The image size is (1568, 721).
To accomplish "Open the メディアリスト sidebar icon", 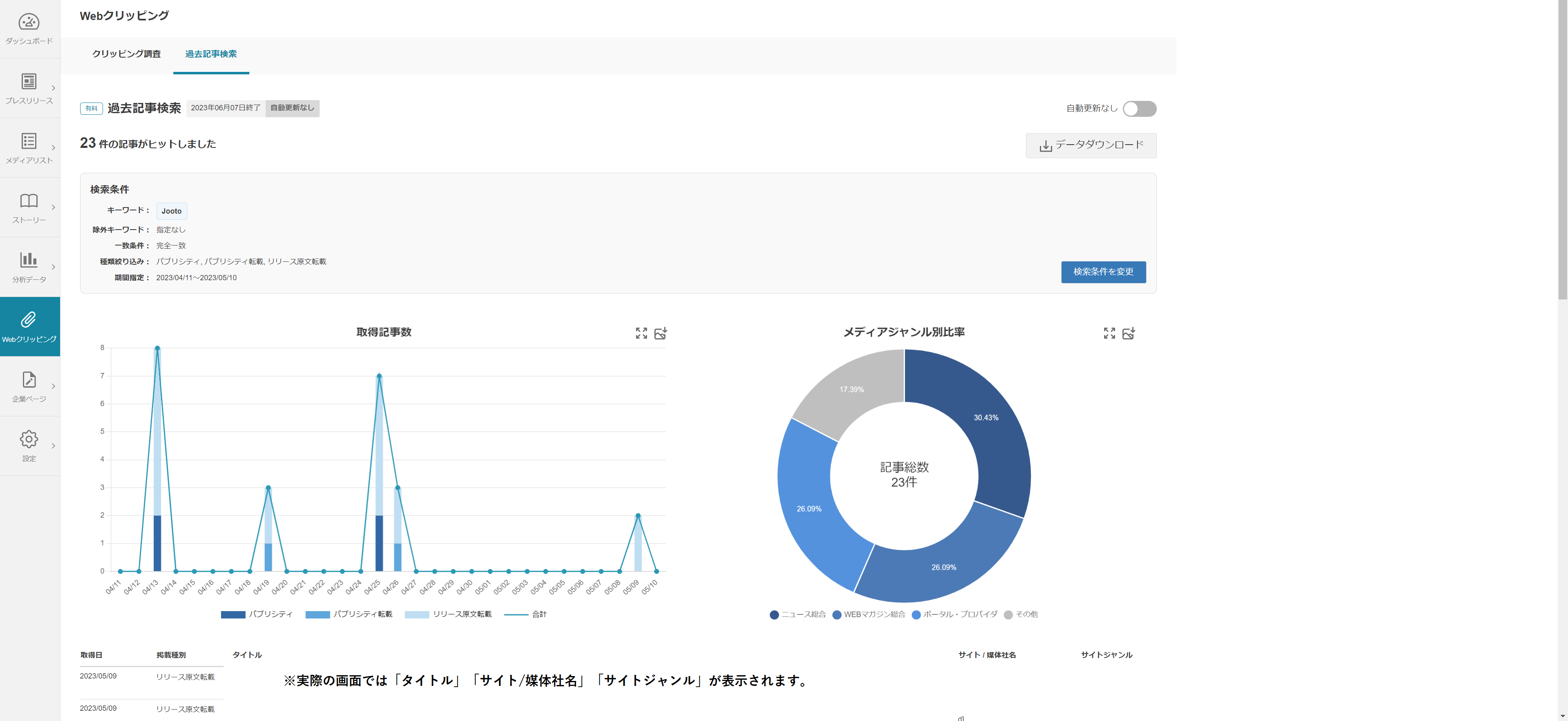I will click(x=29, y=141).
